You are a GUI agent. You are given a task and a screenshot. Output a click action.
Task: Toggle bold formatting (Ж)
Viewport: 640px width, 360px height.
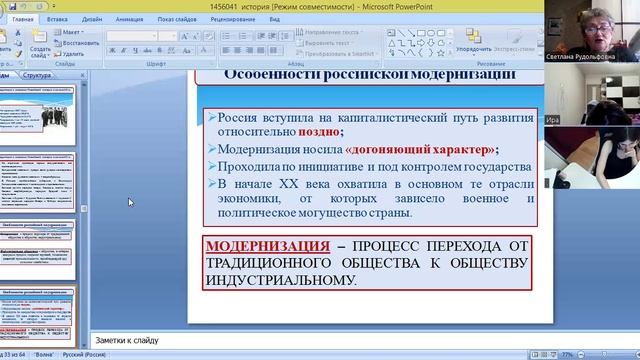pos(112,51)
